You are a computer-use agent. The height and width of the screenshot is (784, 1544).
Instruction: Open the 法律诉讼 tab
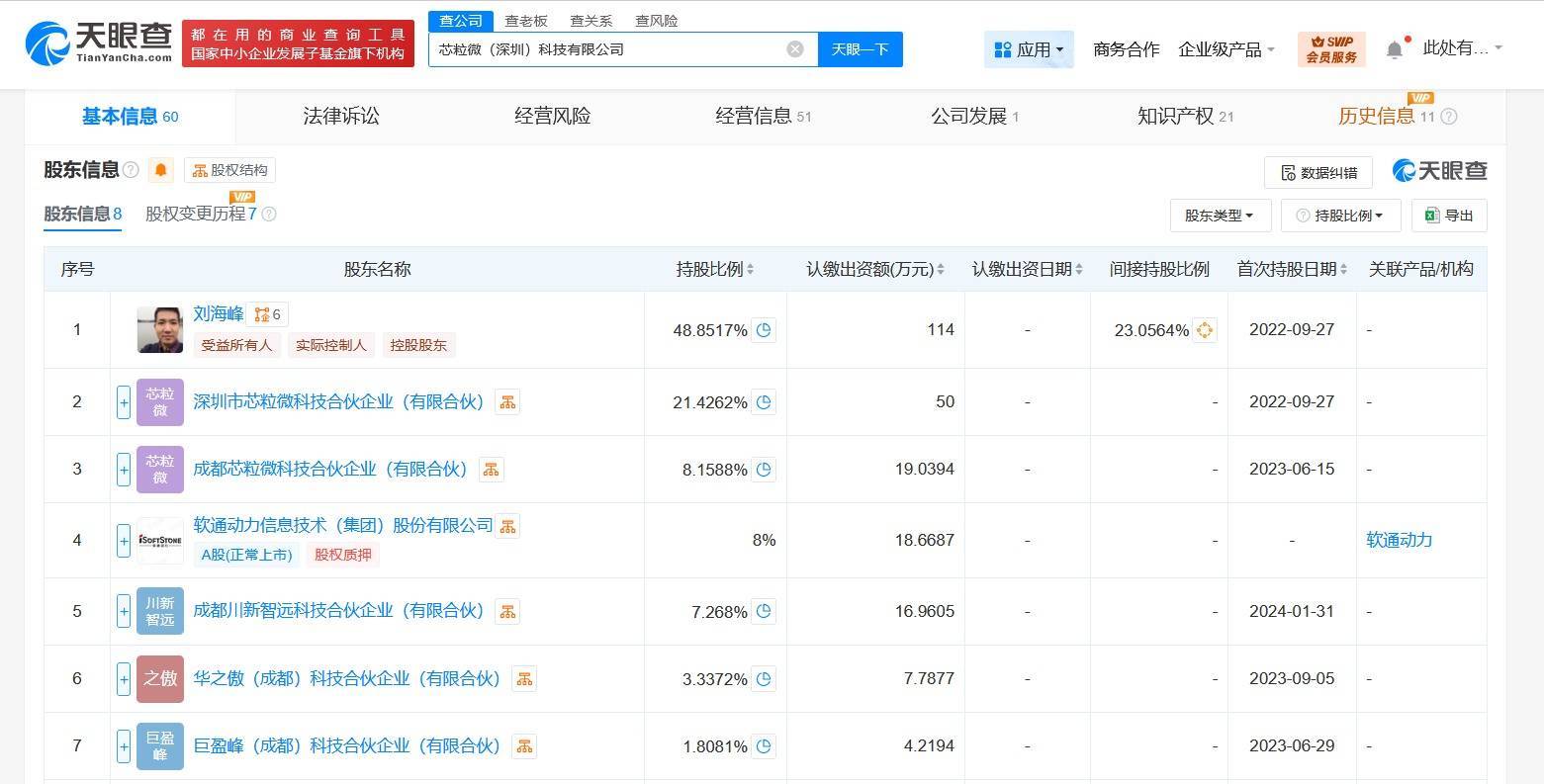click(x=341, y=117)
